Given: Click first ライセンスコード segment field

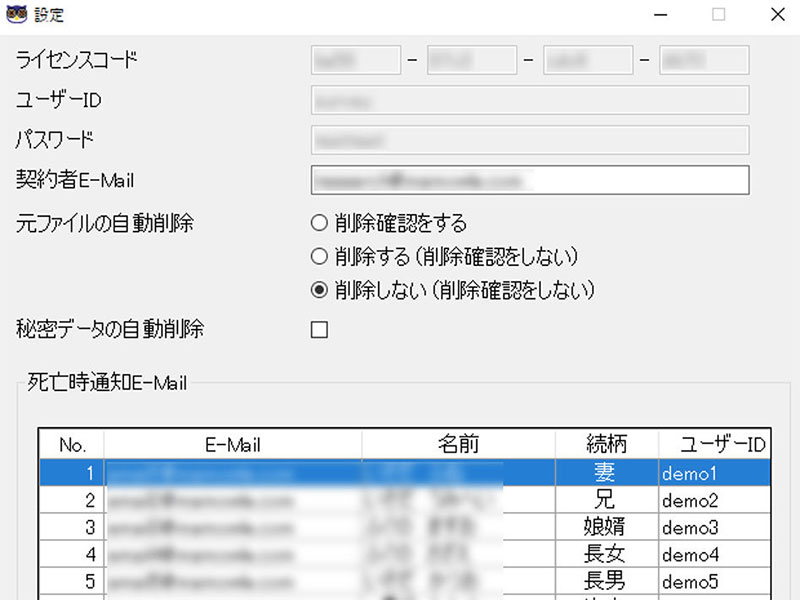Looking at the screenshot, I should tap(356, 60).
